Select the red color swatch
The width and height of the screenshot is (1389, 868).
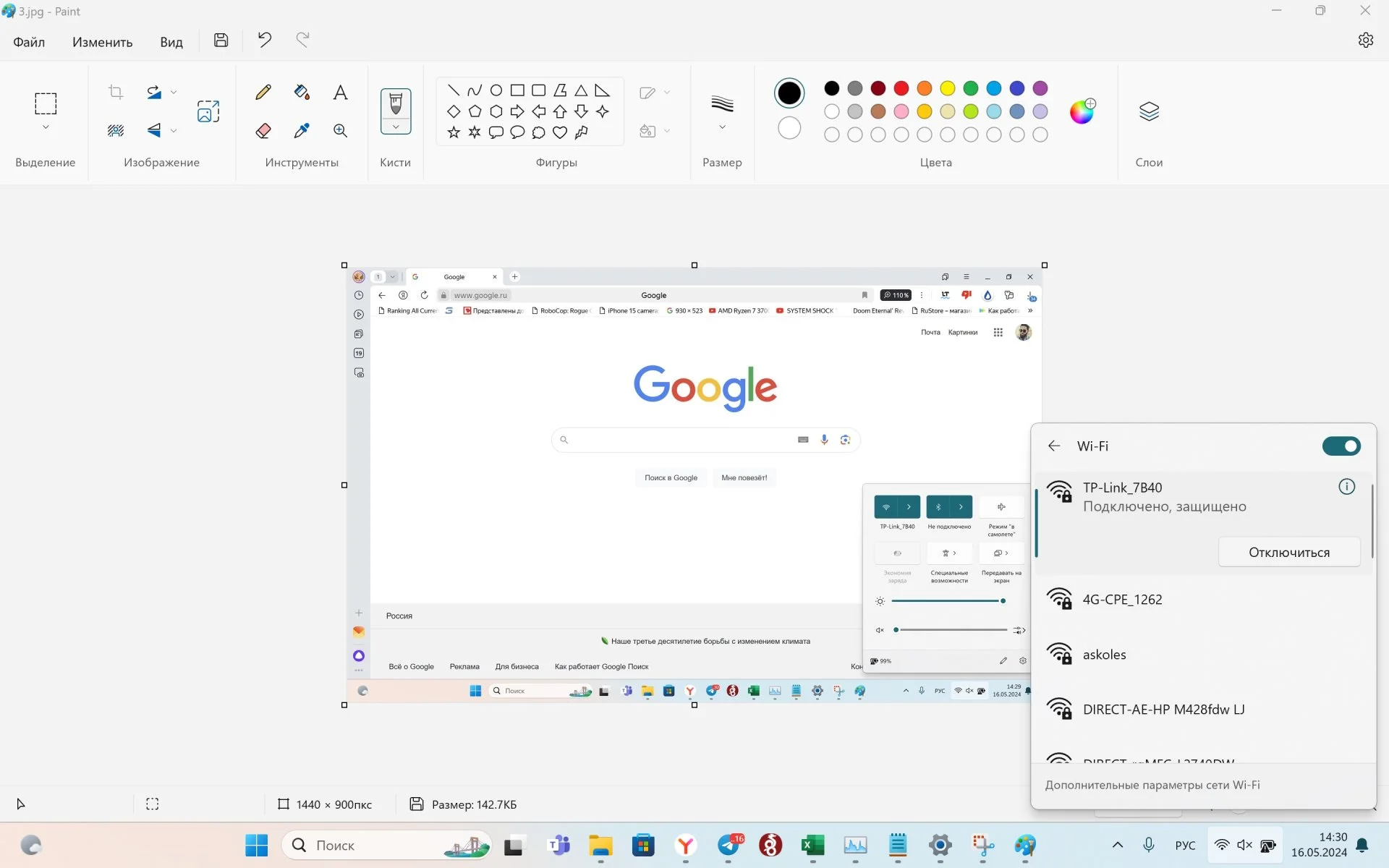(901, 88)
